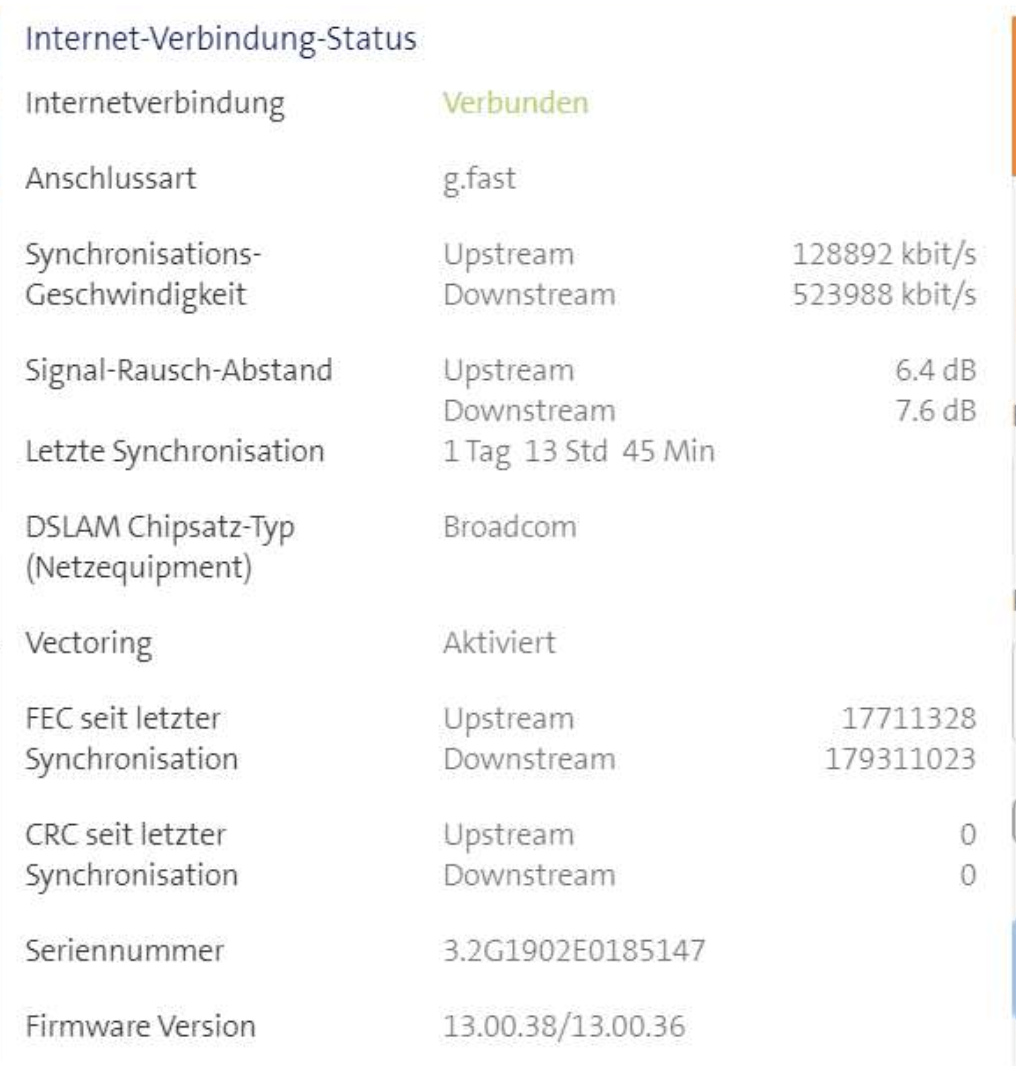This screenshot has height=1066, width=1016.
Task: Select the g.fast connection type value
Action: pos(480,180)
